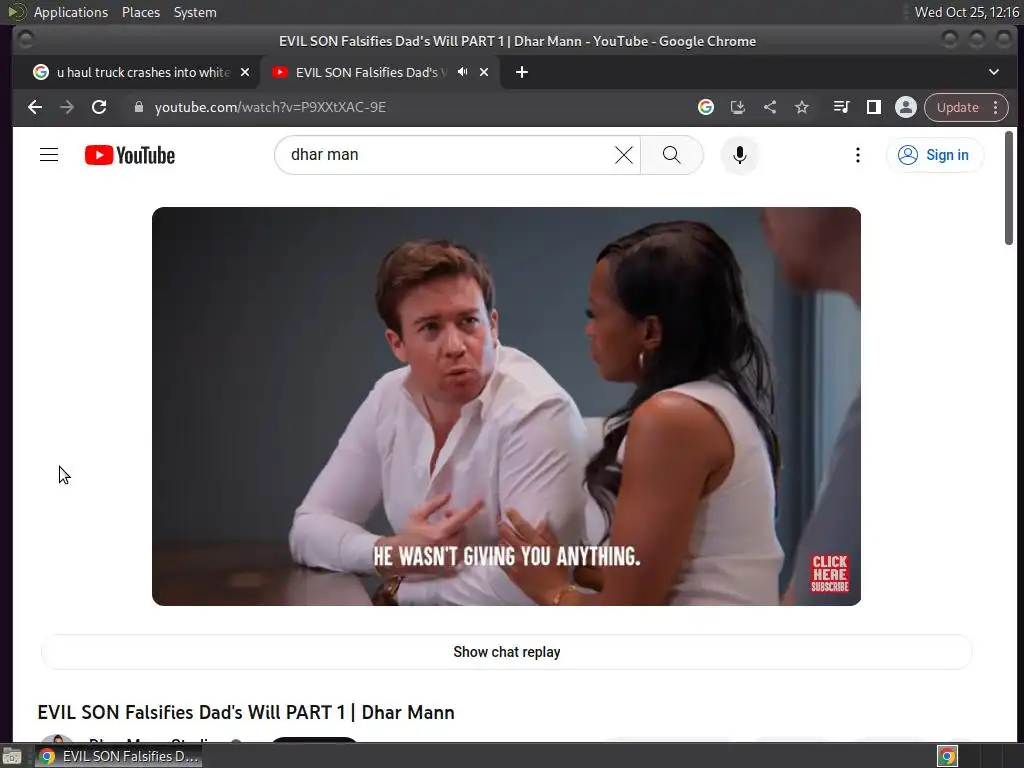Click the padlock site info icon
The height and width of the screenshot is (768, 1024).
(138, 107)
